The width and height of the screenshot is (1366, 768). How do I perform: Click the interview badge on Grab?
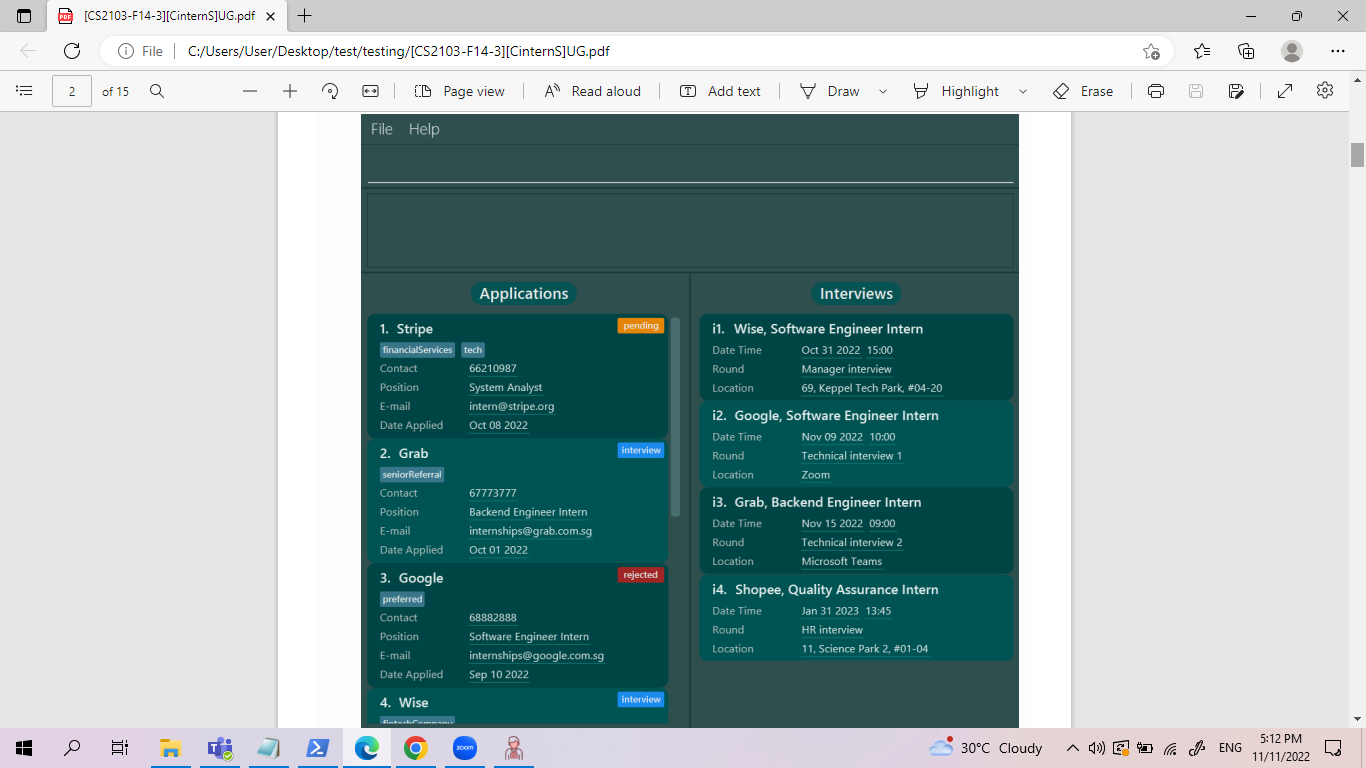tap(641, 450)
